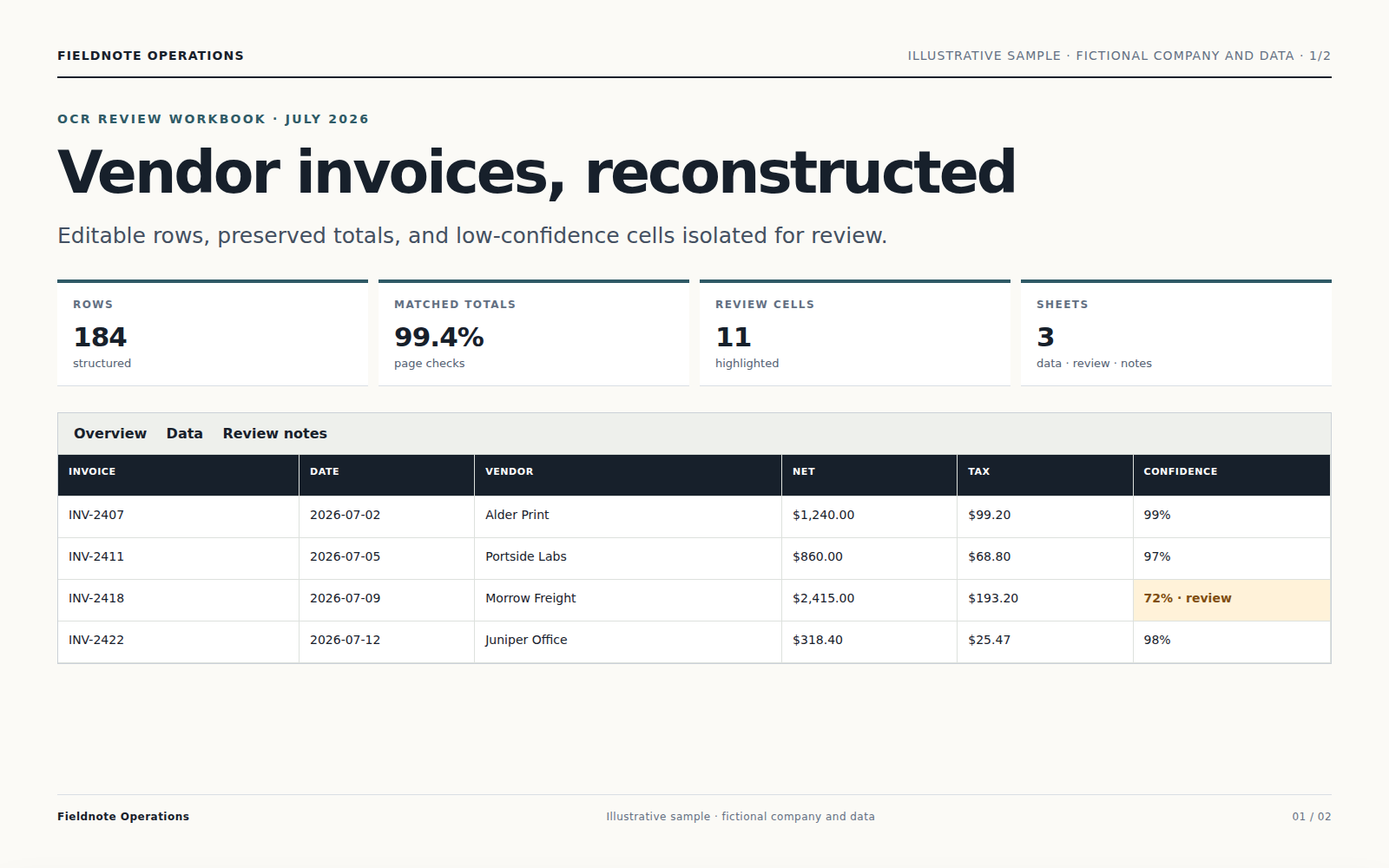Screen dimensions: 1389x868
Task: Click net amount $860.00
Action: click(x=870, y=558)
